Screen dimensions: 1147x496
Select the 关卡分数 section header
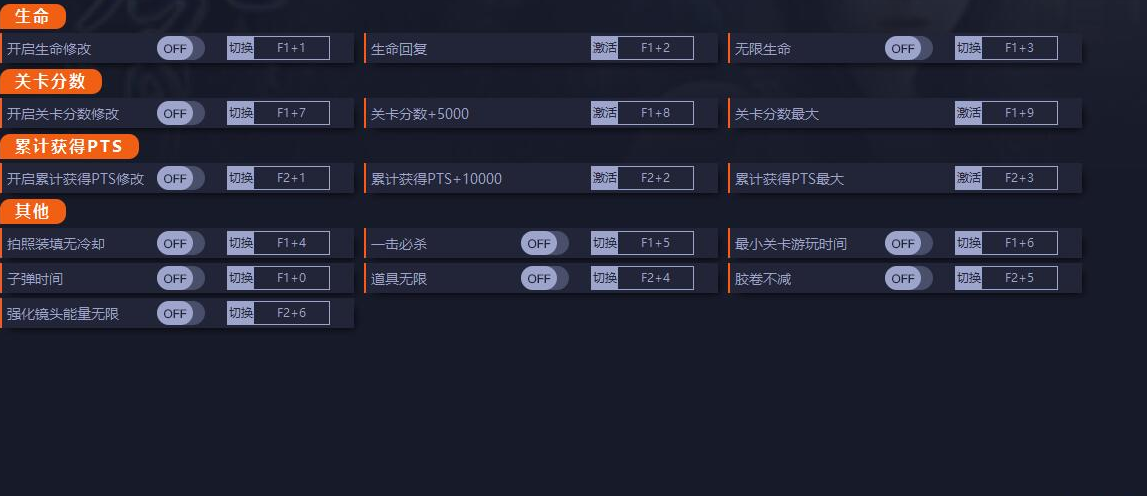tap(51, 82)
